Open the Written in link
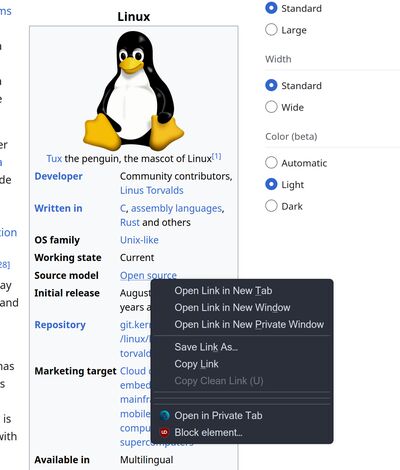The height and width of the screenshot is (470, 400). 58,208
